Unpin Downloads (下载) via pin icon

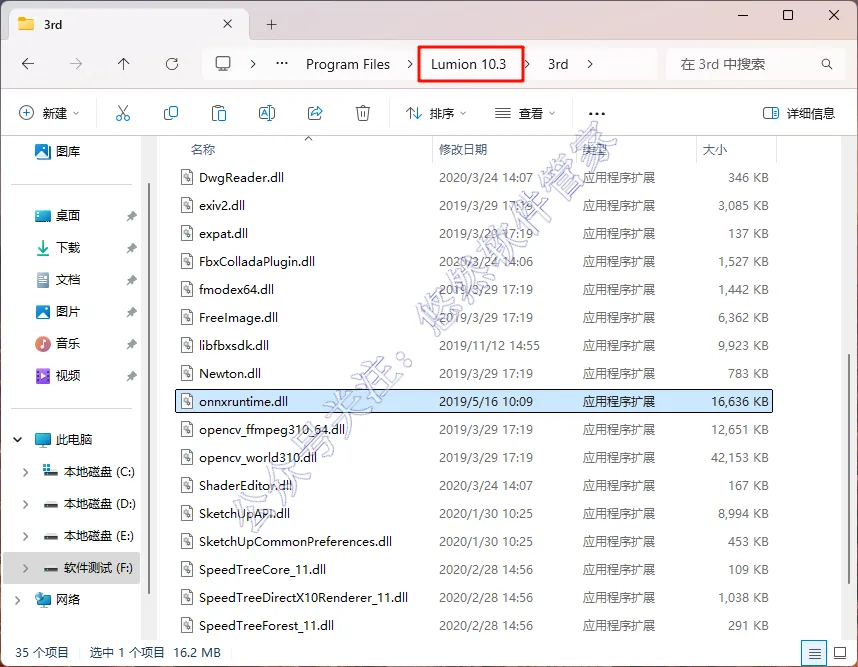[x=131, y=248]
